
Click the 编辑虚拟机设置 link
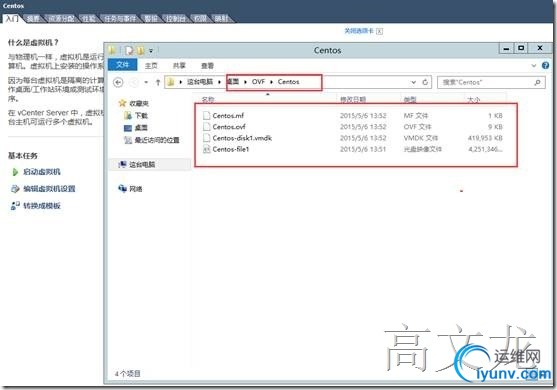click(49, 189)
